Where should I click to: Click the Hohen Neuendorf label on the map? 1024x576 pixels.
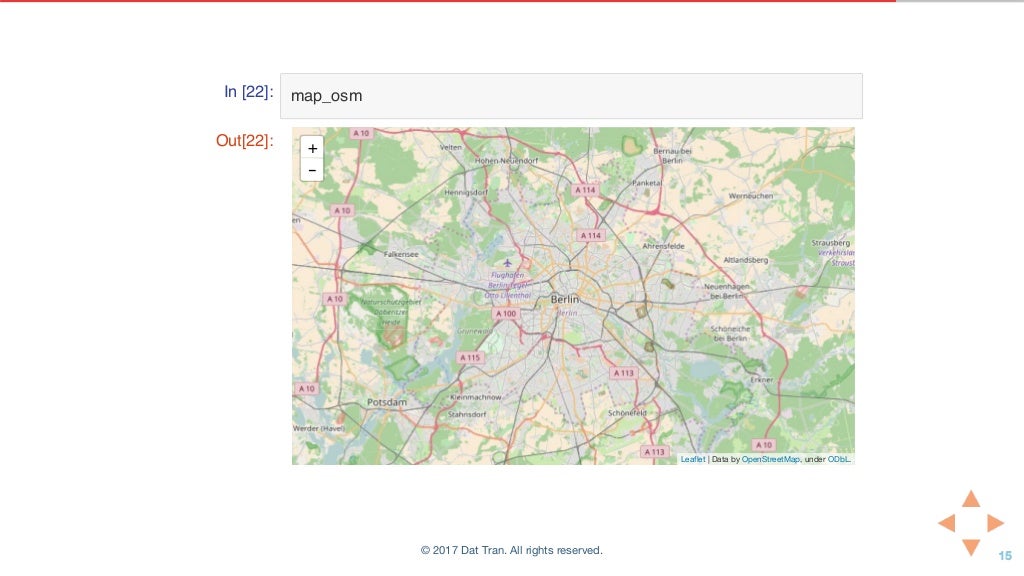pyautogui.click(x=507, y=161)
